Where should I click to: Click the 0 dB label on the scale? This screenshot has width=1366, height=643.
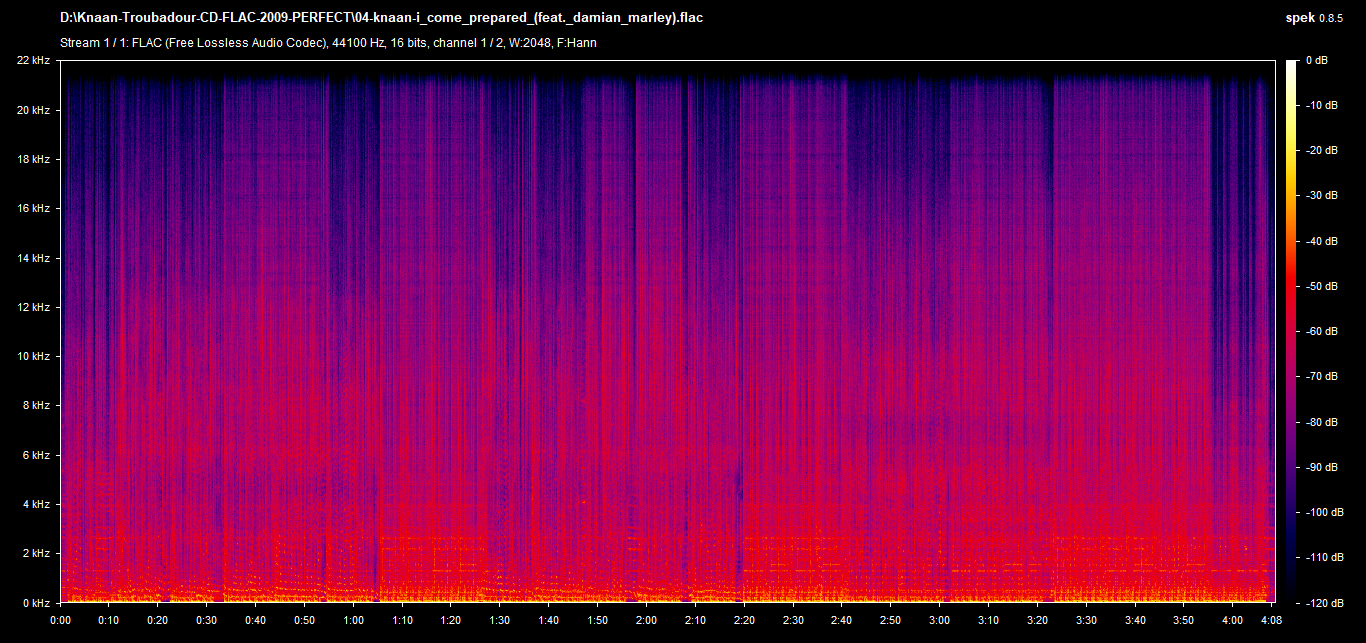click(1316, 61)
